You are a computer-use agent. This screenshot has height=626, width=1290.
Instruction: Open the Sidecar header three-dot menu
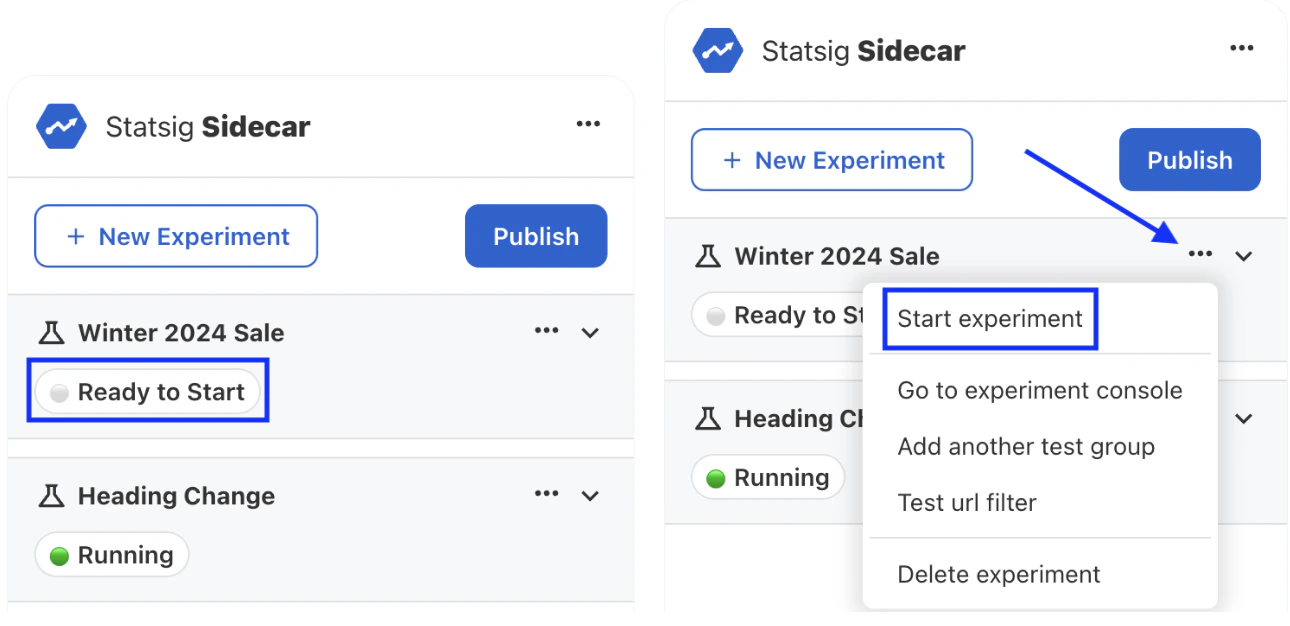588,123
